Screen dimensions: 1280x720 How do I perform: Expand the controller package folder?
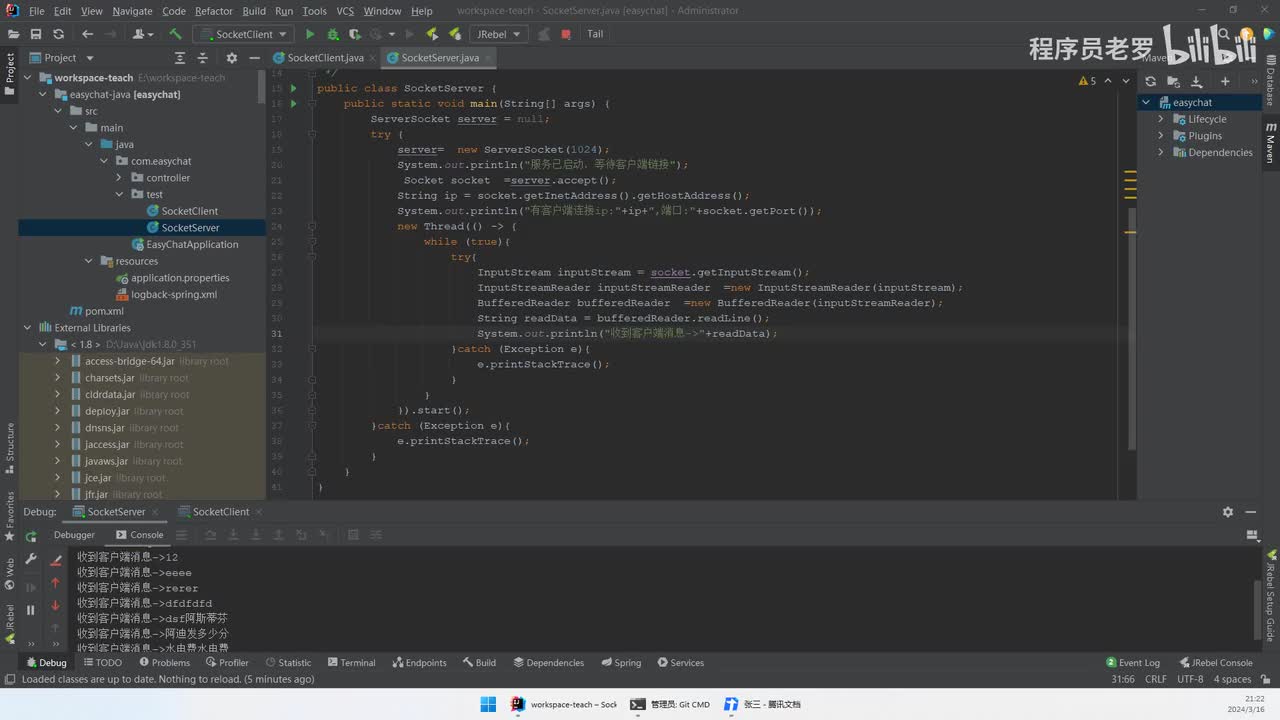click(120, 178)
